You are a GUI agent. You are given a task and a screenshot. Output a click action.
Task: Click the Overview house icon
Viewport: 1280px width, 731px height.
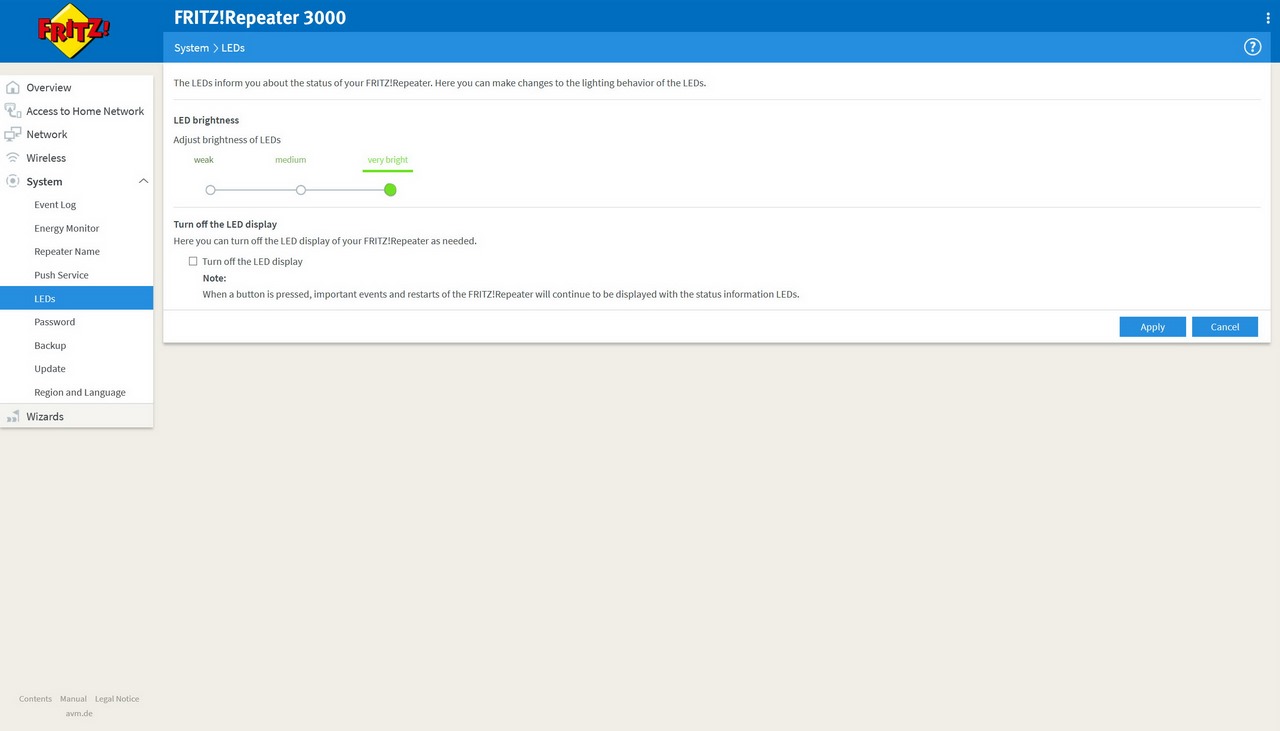click(13, 88)
